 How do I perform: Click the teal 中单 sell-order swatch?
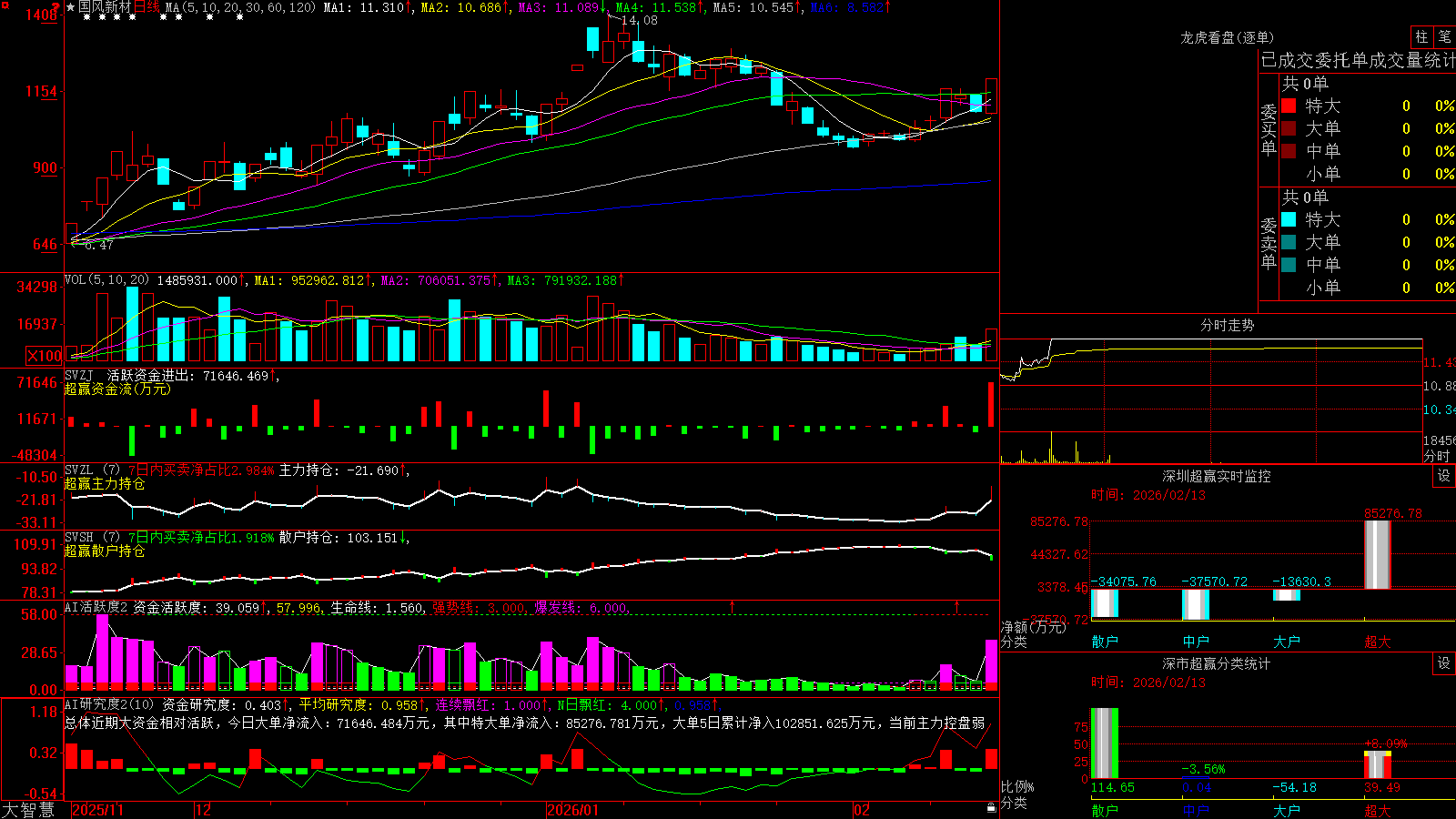pos(1289,265)
